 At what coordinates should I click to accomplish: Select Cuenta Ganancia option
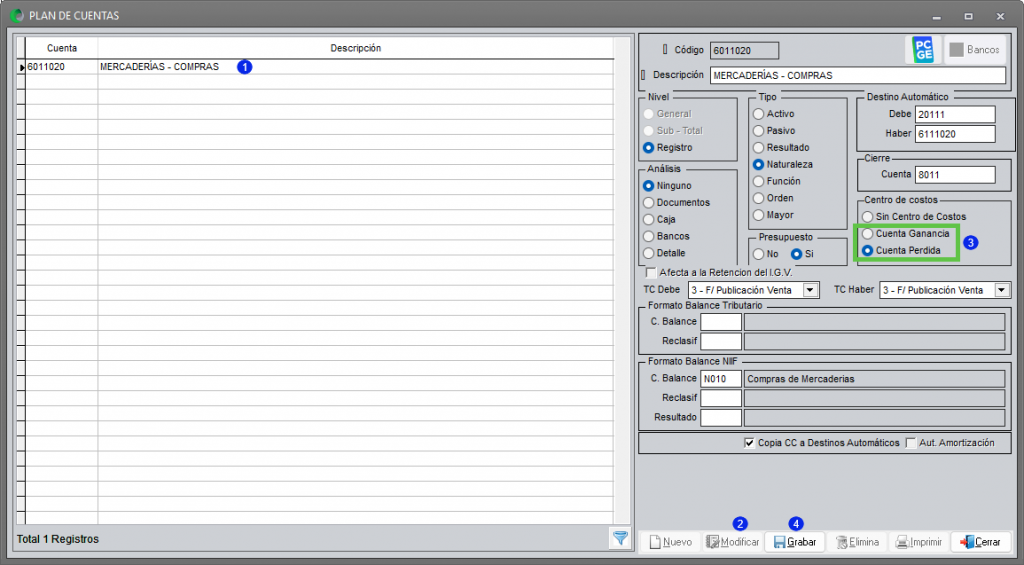pyautogui.click(x=867, y=234)
